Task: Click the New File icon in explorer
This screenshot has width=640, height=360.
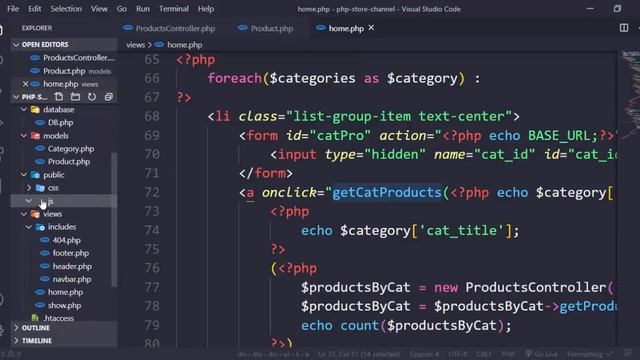Action: 59,97
